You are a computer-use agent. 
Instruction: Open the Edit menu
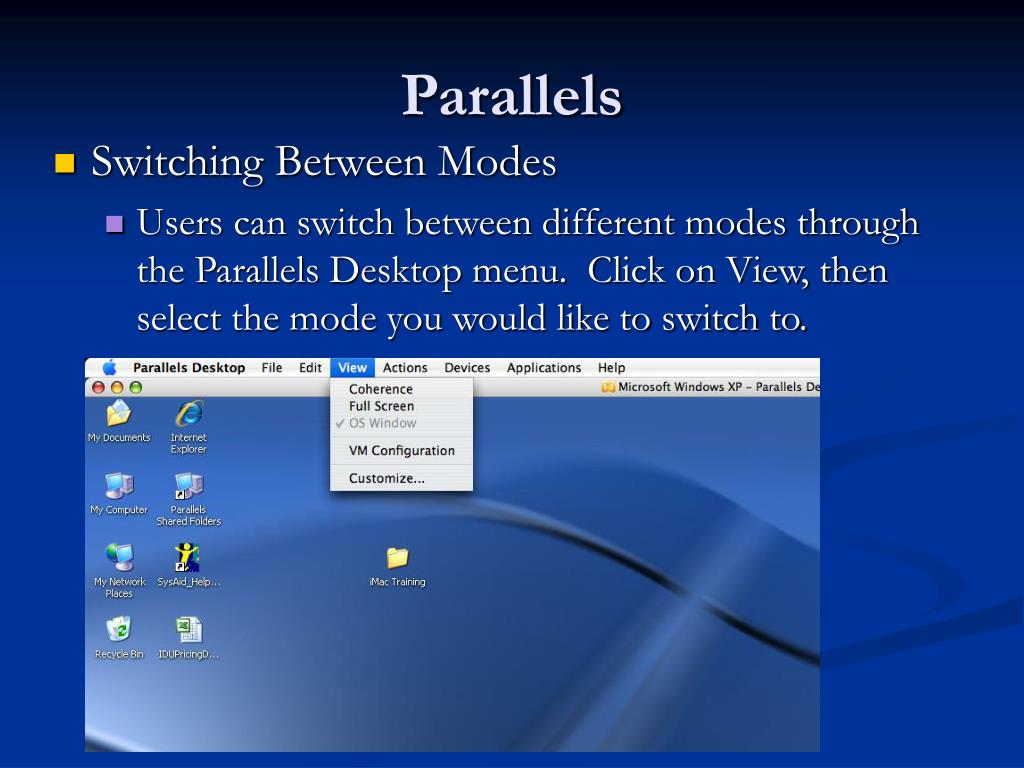click(310, 368)
